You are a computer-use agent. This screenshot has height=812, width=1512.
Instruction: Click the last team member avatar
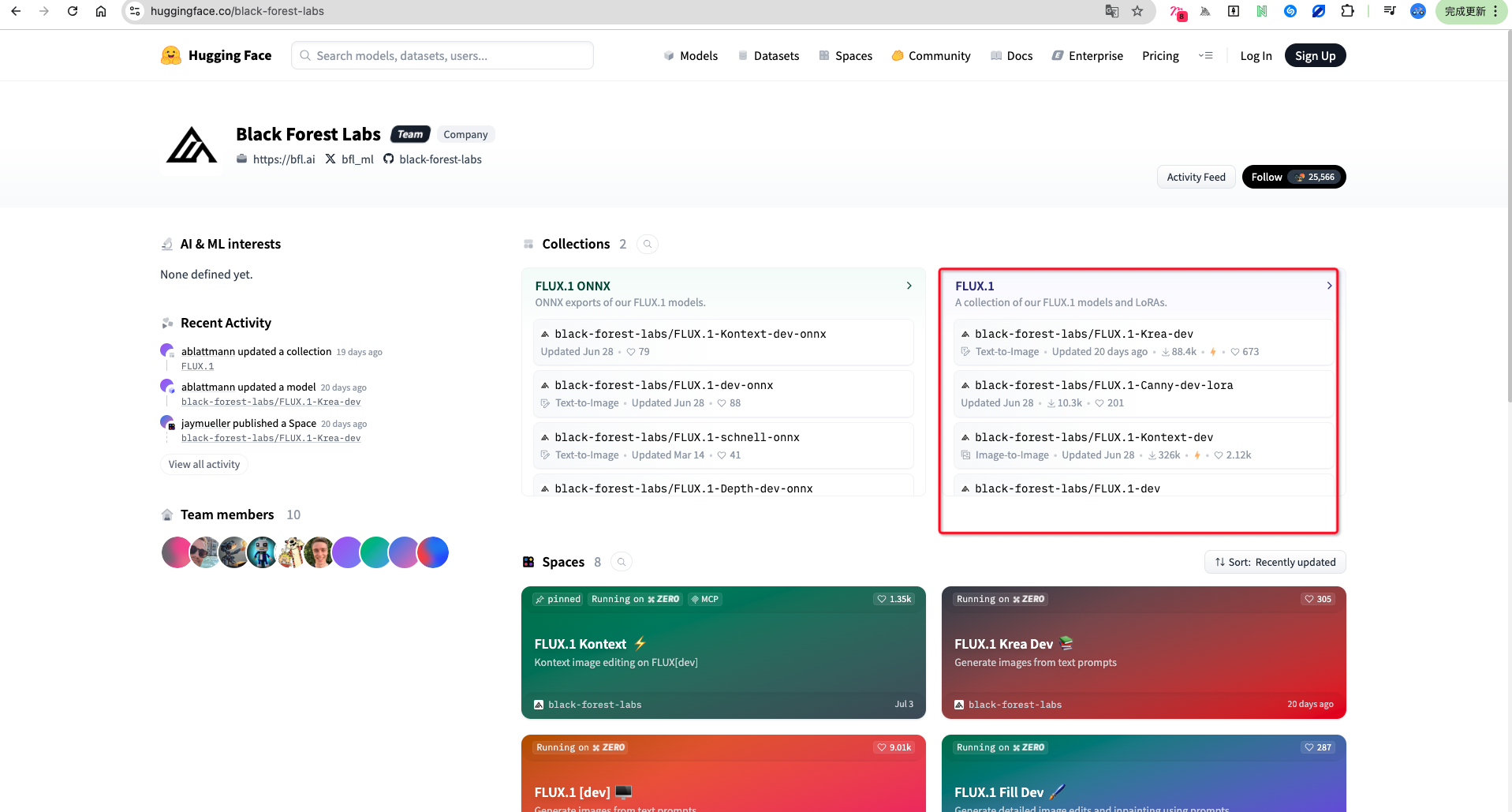[x=433, y=552]
